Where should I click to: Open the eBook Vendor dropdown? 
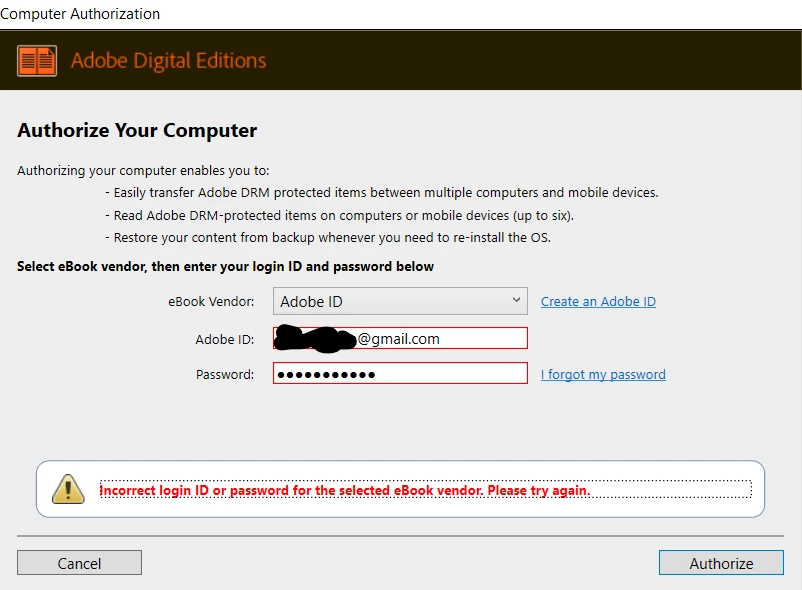pos(400,301)
